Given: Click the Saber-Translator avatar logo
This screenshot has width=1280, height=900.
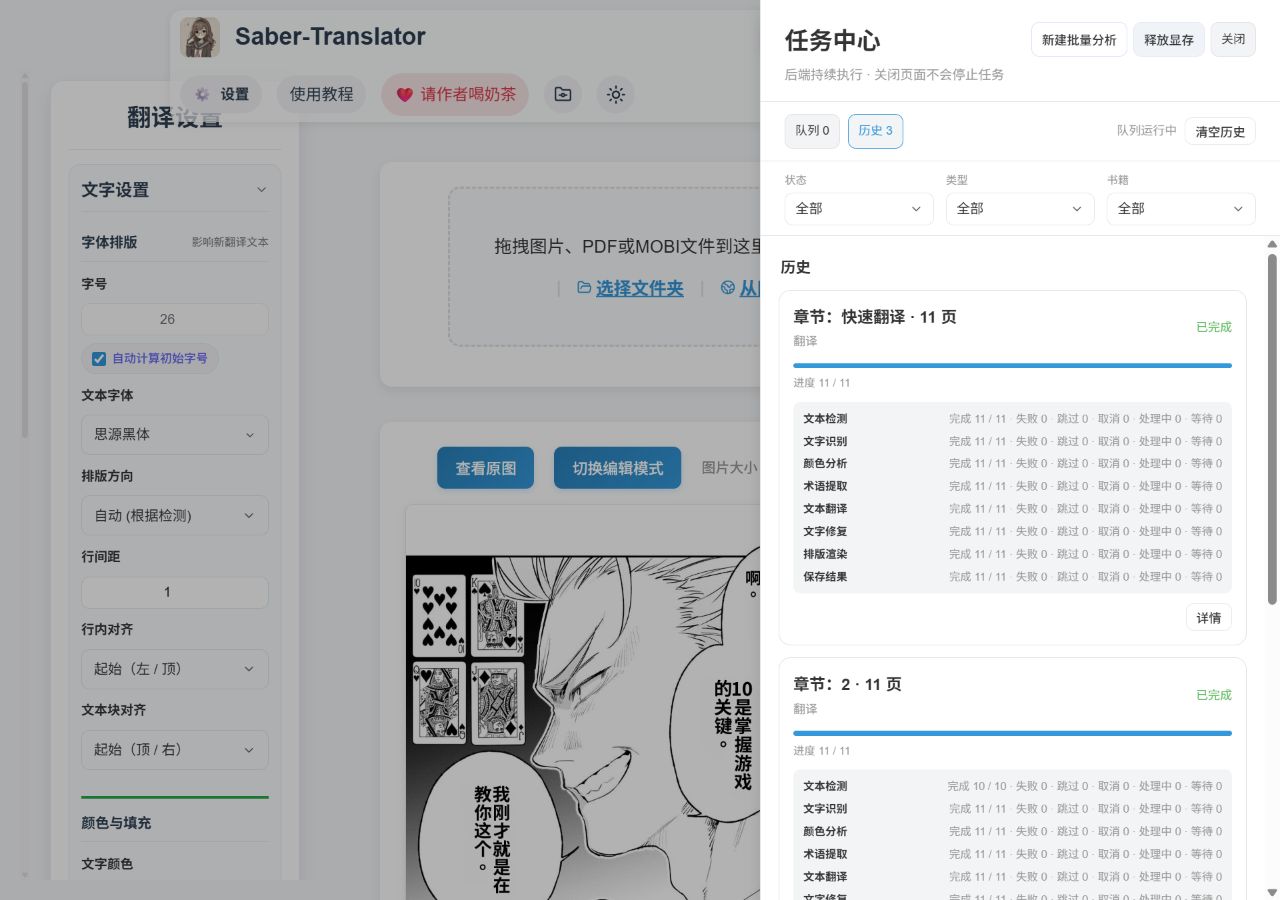Looking at the screenshot, I should pyautogui.click(x=200, y=37).
